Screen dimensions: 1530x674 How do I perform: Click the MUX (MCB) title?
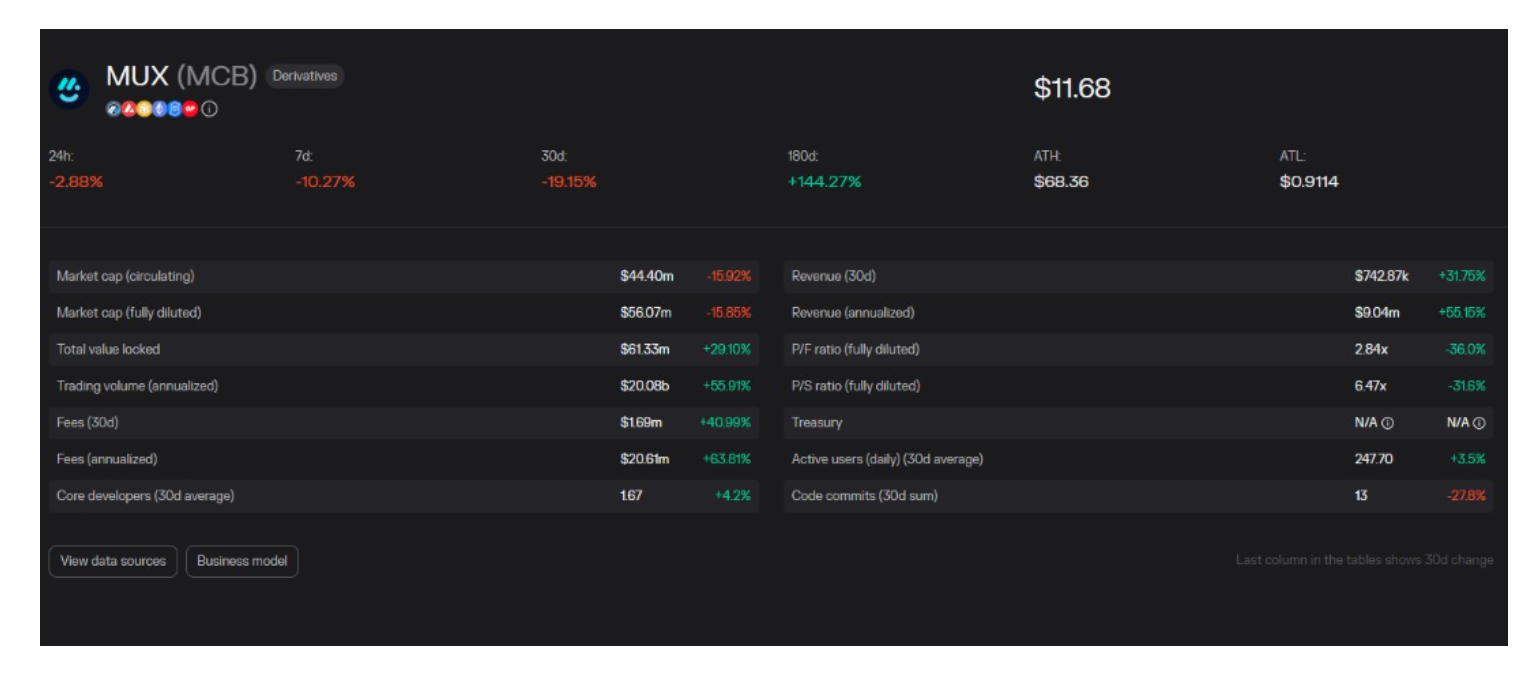182,76
